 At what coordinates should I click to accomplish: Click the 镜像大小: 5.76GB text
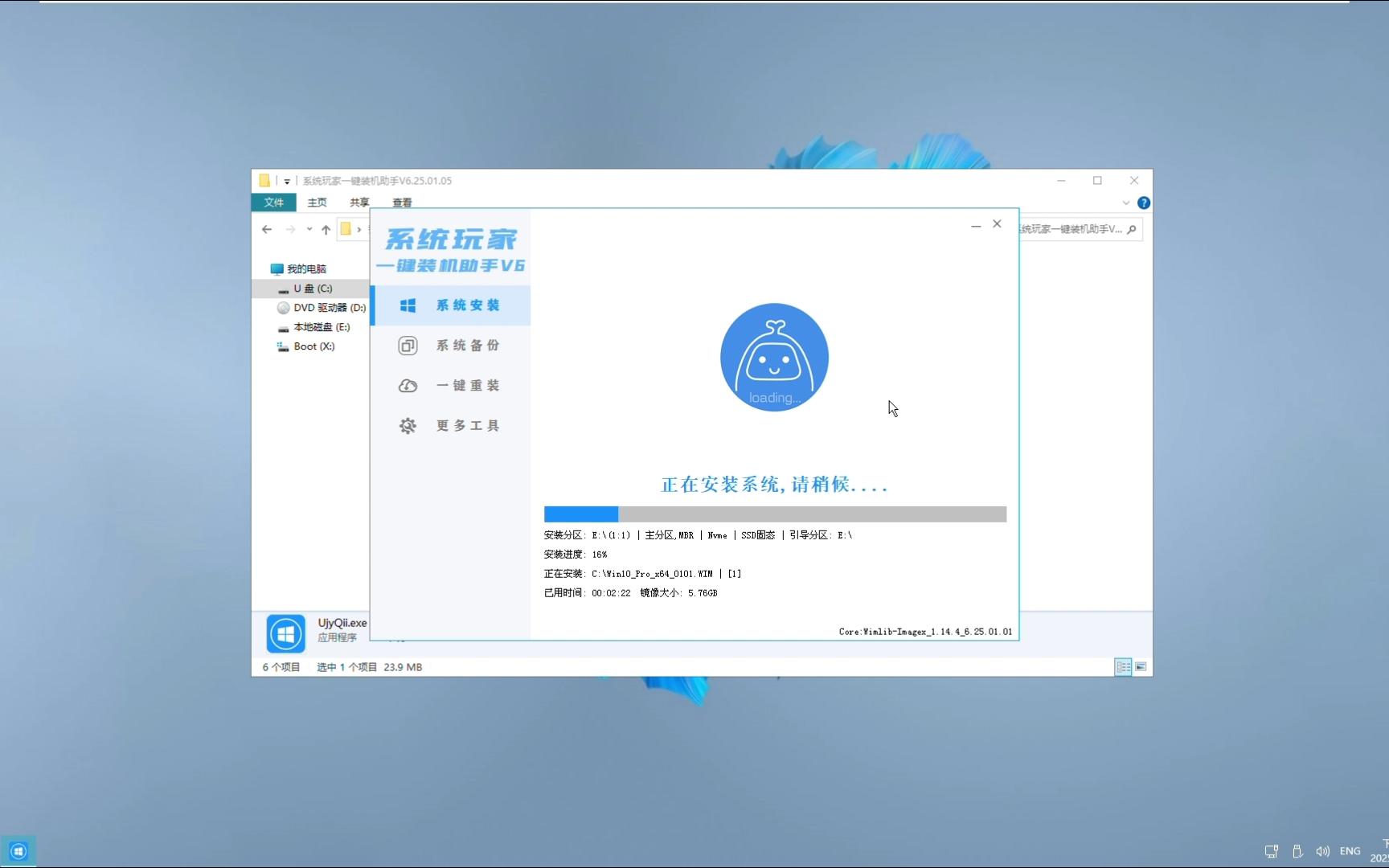click(x=678, y=593)
